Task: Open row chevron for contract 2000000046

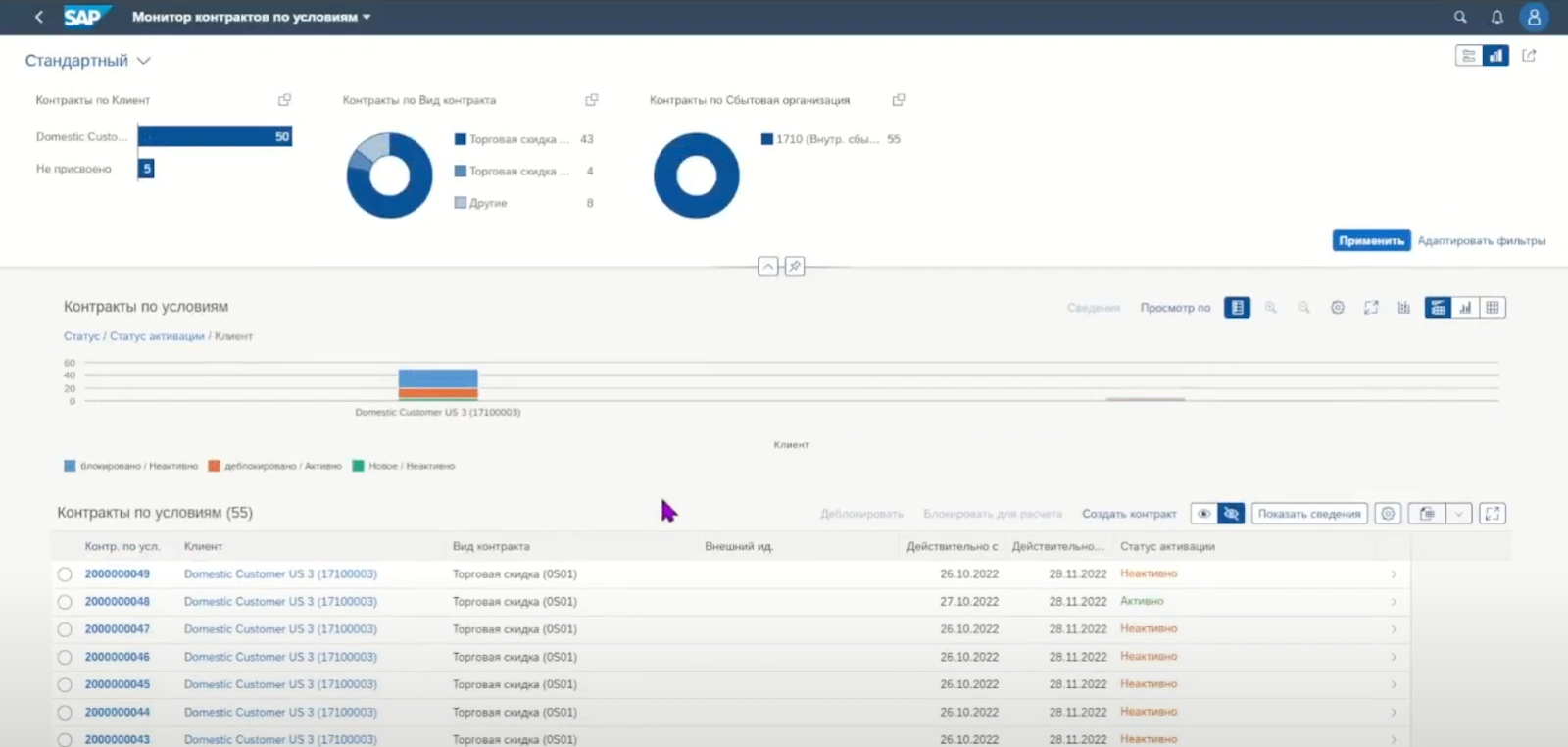Action: coord(1394,657)
